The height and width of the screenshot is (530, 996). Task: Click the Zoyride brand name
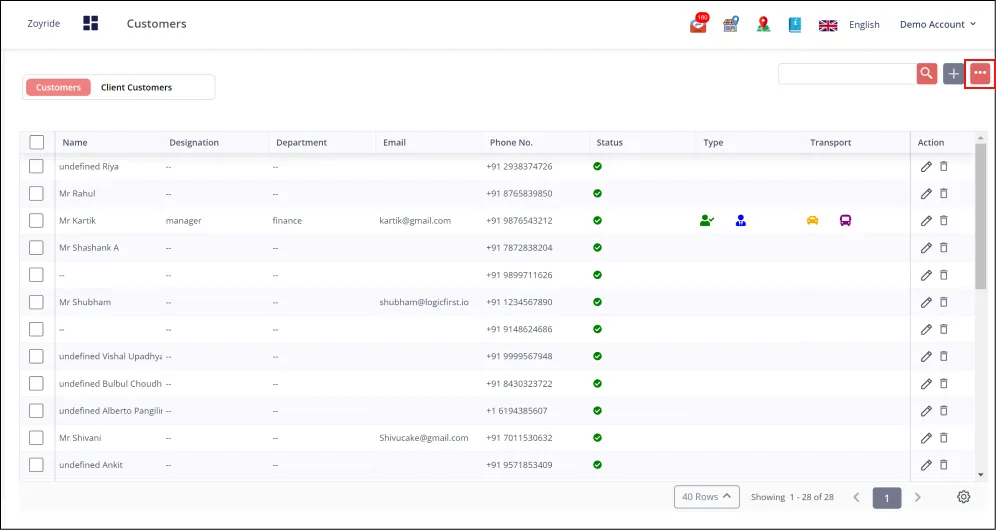[44, 24]
